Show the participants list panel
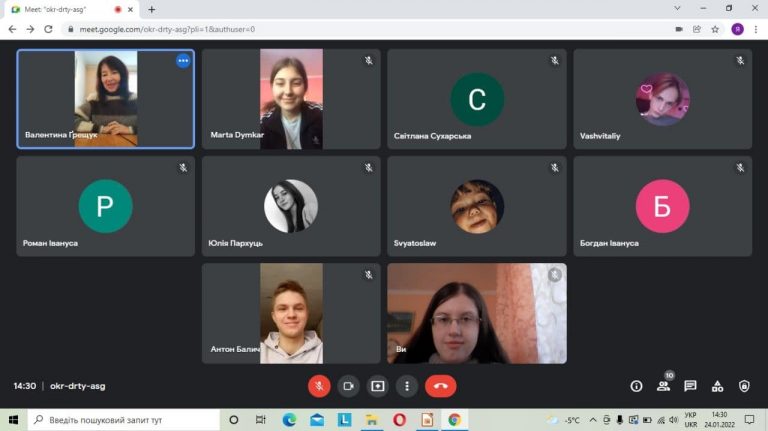768x431 pixels. [x=664, y=386]
